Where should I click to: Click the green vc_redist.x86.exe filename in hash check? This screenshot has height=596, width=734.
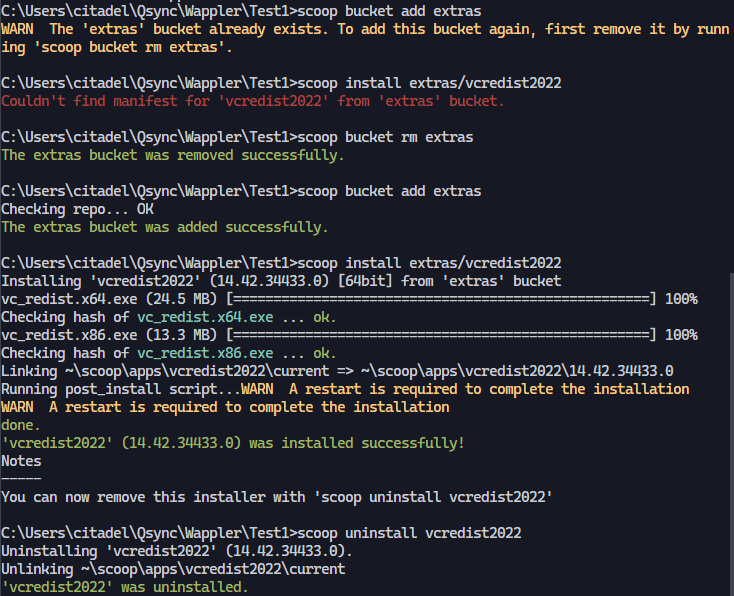205,353
